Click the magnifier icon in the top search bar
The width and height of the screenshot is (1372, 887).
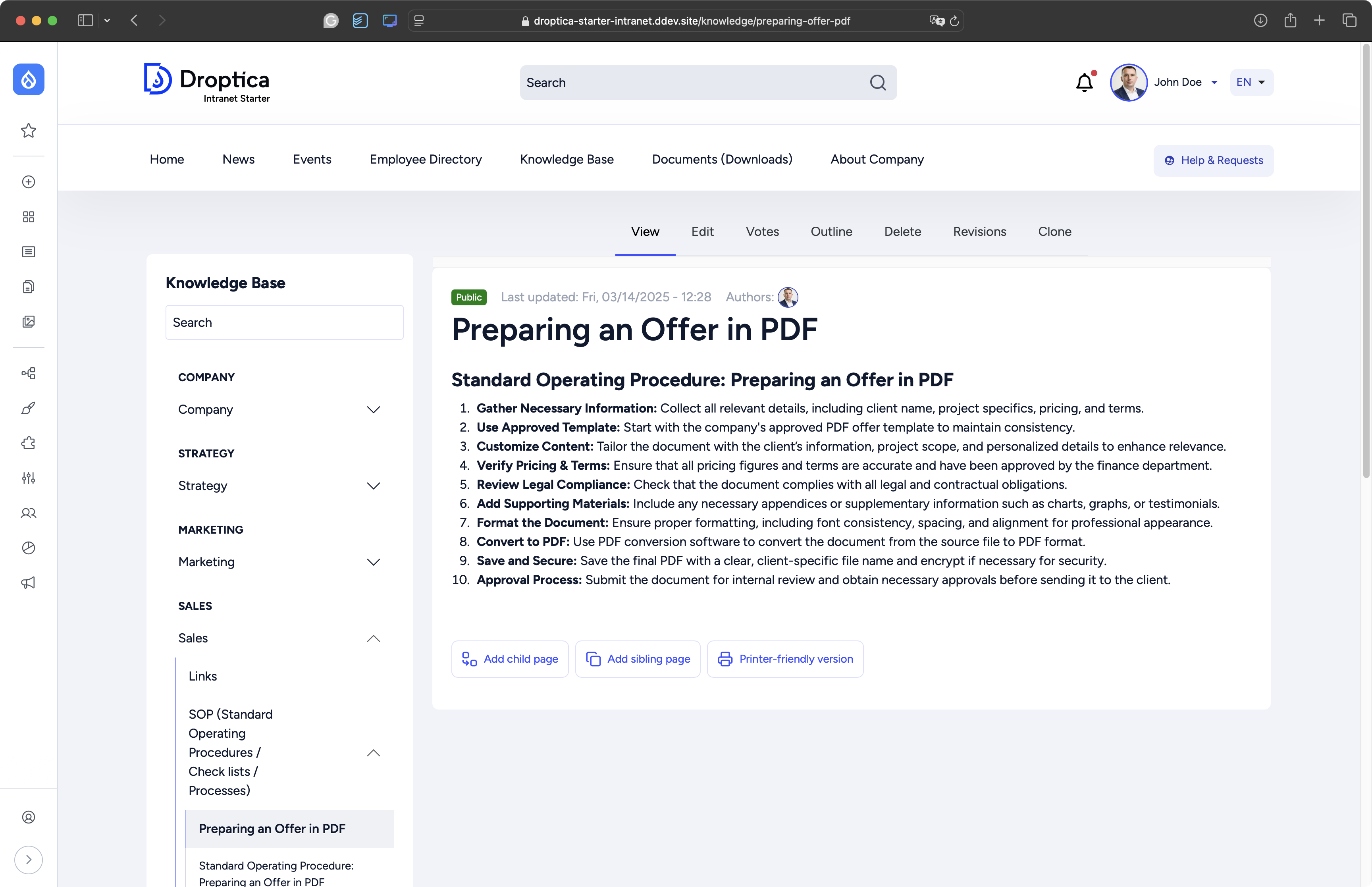point(877,82)
